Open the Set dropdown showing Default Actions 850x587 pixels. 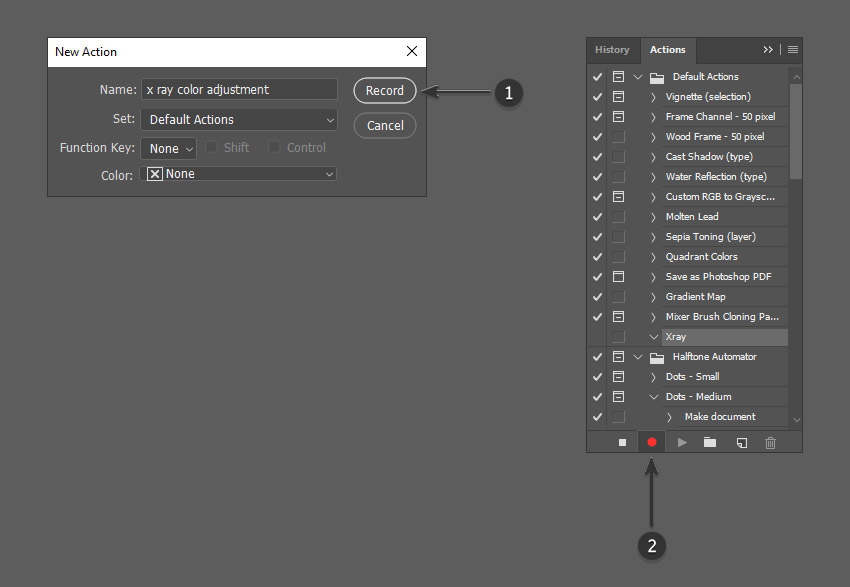239,120
